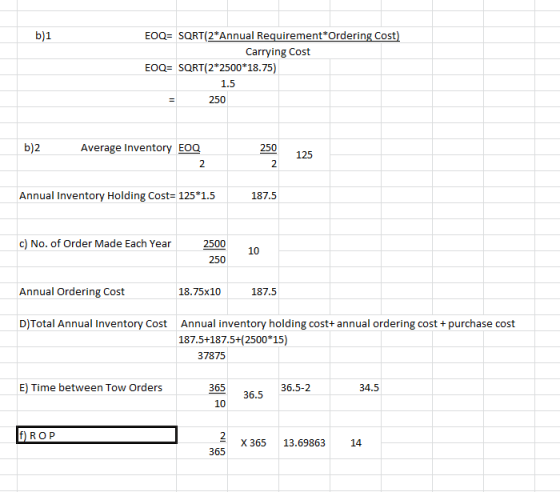The width and height of the screenshot is (560, 492).
Task: Select the average inventory result 125
Action: [304, 155]
